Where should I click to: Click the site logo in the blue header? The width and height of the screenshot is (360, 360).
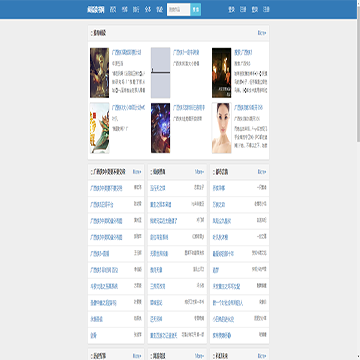click(x=95, y=10)
